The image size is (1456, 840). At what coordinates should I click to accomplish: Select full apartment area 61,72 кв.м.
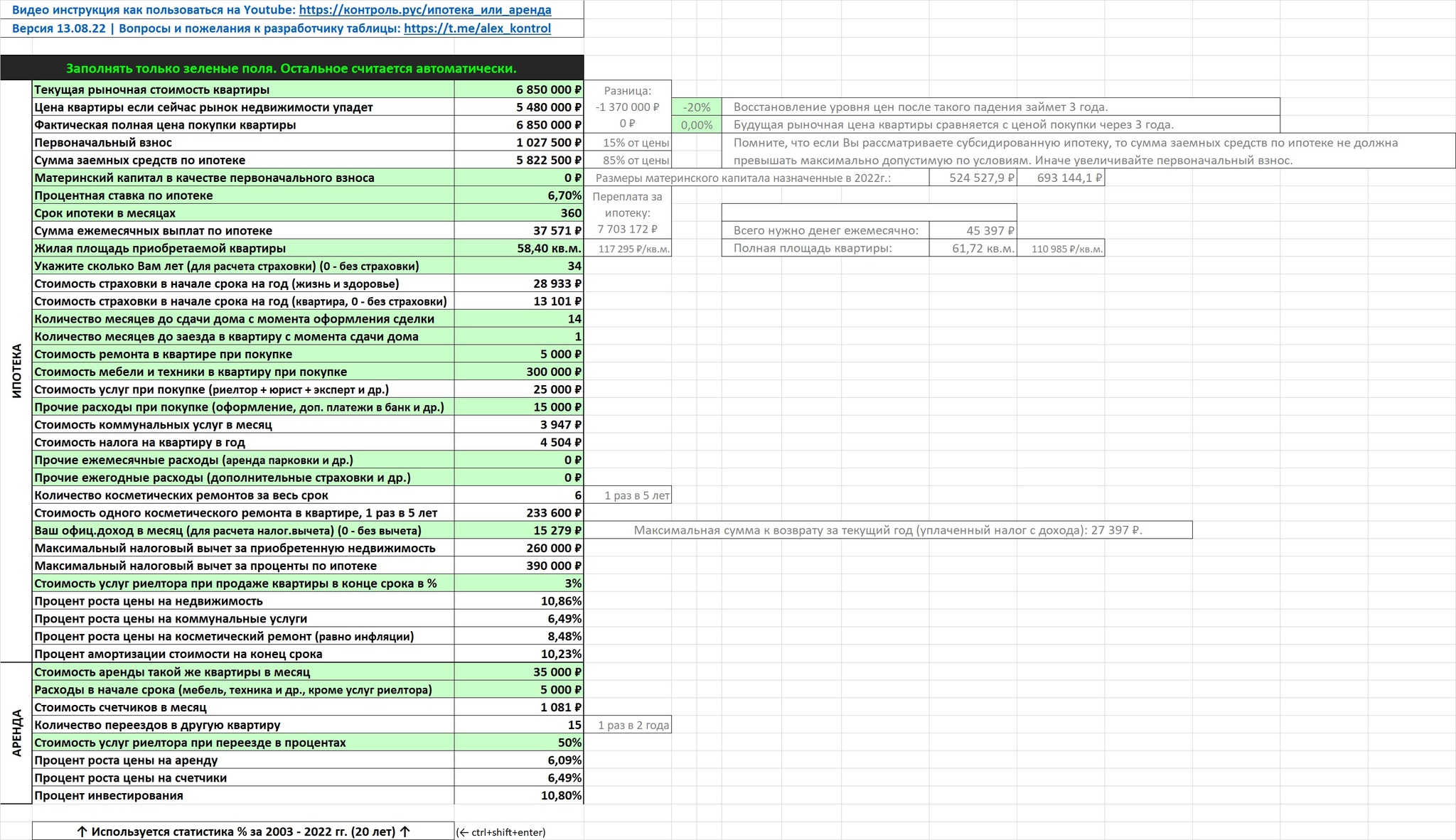pyautogui.click(x=973, y=248)
